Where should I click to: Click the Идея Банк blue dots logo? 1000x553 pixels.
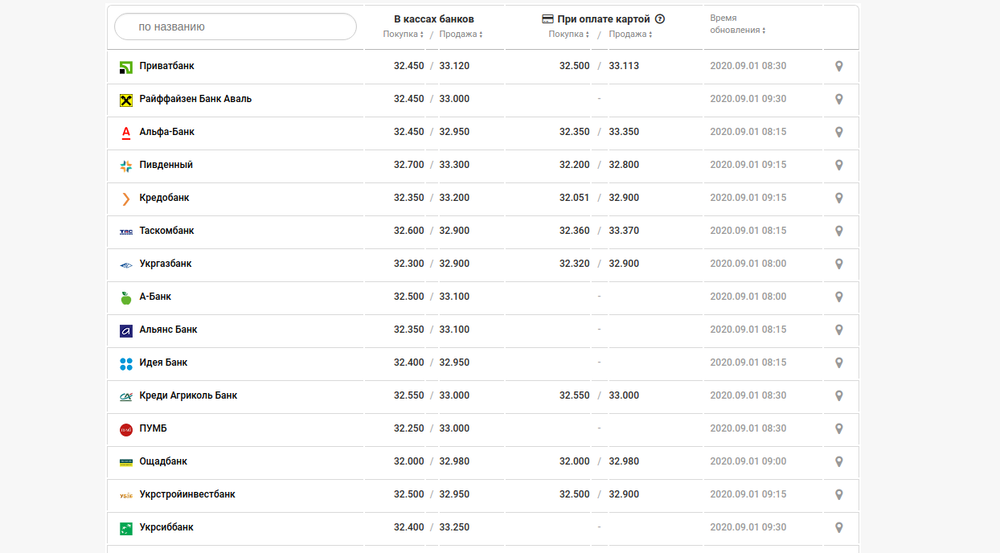pyautogui.click(x=126, y=364)
